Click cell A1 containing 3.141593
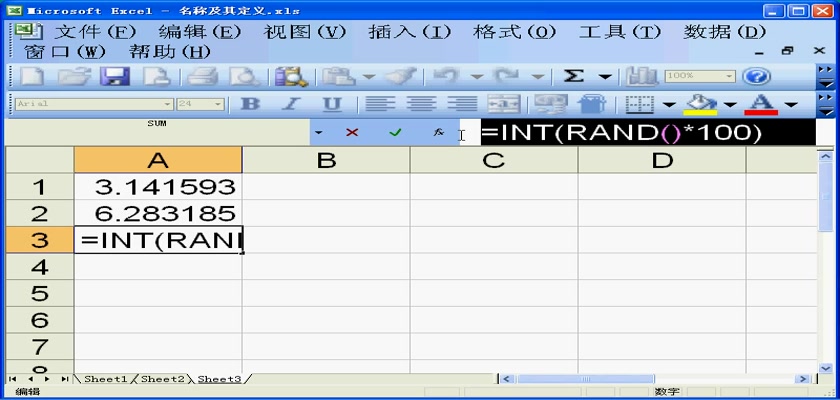The image size is (840, 400). (x=158, y=186)
